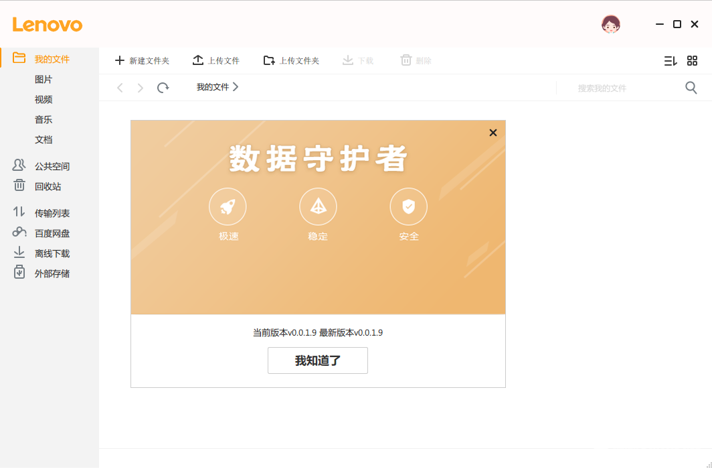The image size is (712, 468).
Task: Close the 数据守护者 popup dialog
Action: 493,133
